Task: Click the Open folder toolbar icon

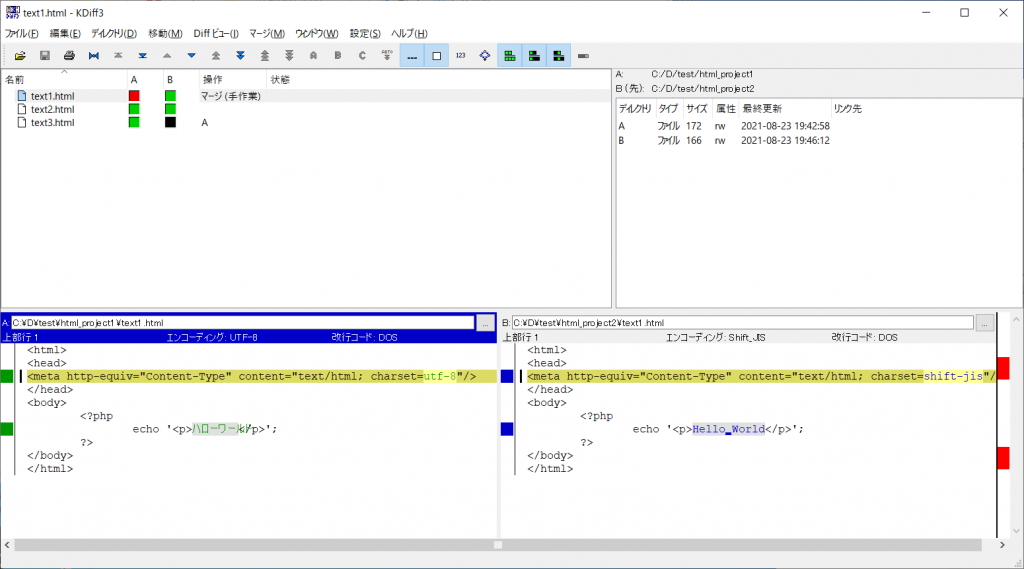Action: click(20, 55)
